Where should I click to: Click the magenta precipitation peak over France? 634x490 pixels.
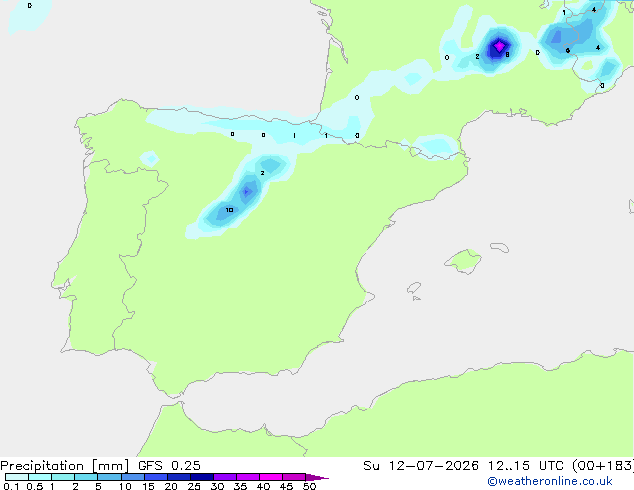coord(500,46)
